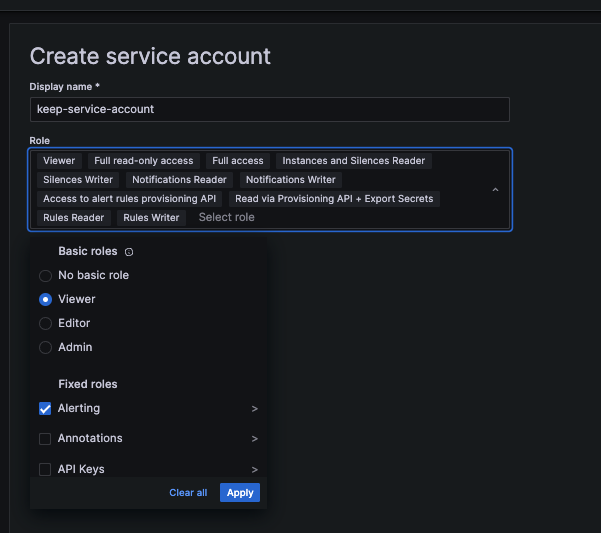Select the Viewer radio button

tap(45, 299)
